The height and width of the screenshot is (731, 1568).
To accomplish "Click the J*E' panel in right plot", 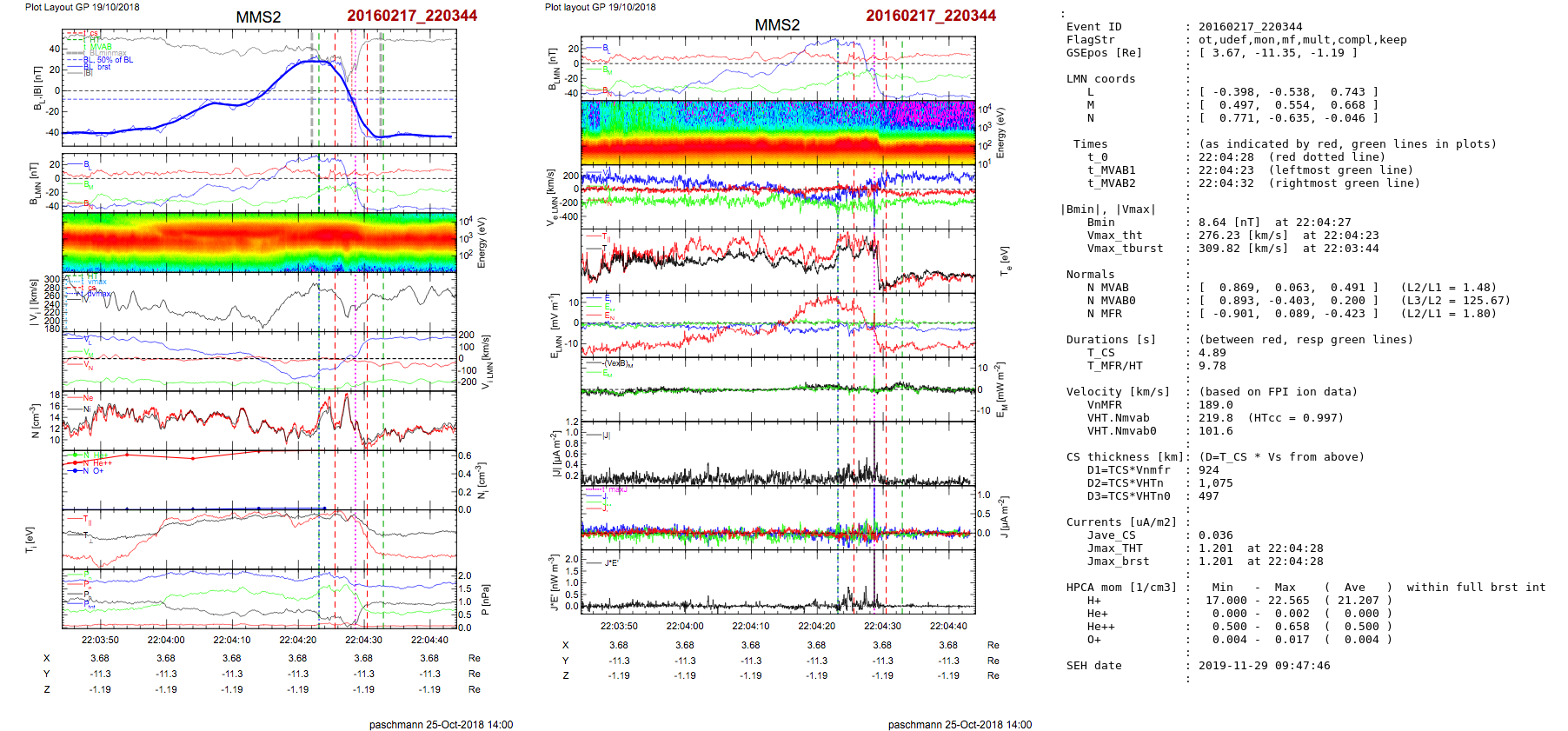I will (x=778, y=582).
